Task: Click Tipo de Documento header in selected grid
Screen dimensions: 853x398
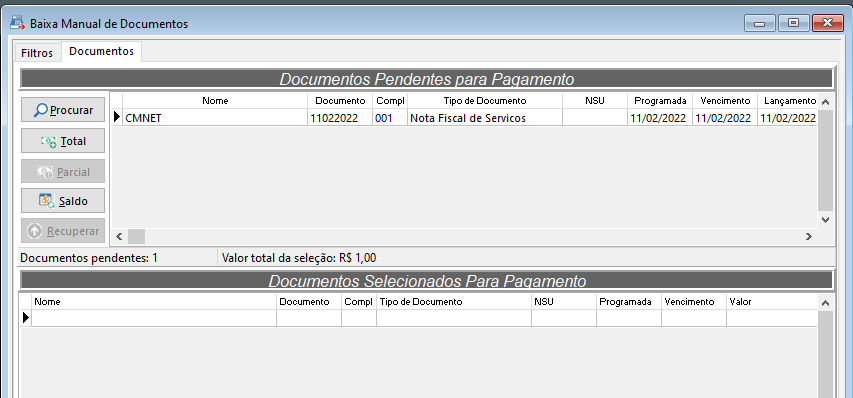Action: [x=454, y=302]
